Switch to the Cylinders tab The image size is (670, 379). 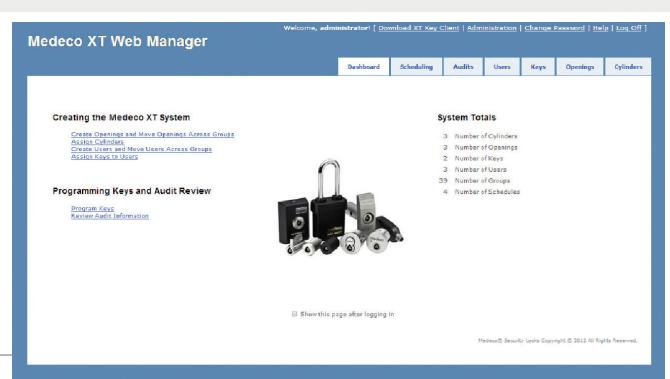pos(628,67)
